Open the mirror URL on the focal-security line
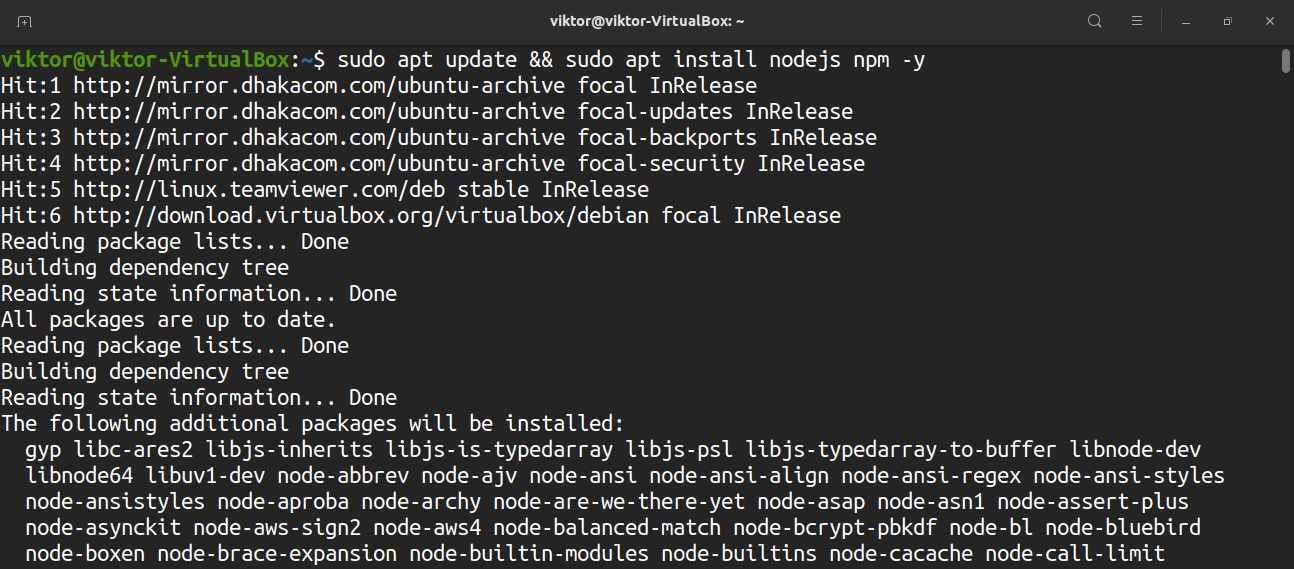Screen dimensions: 1294x569 click(x=319, y=164)
